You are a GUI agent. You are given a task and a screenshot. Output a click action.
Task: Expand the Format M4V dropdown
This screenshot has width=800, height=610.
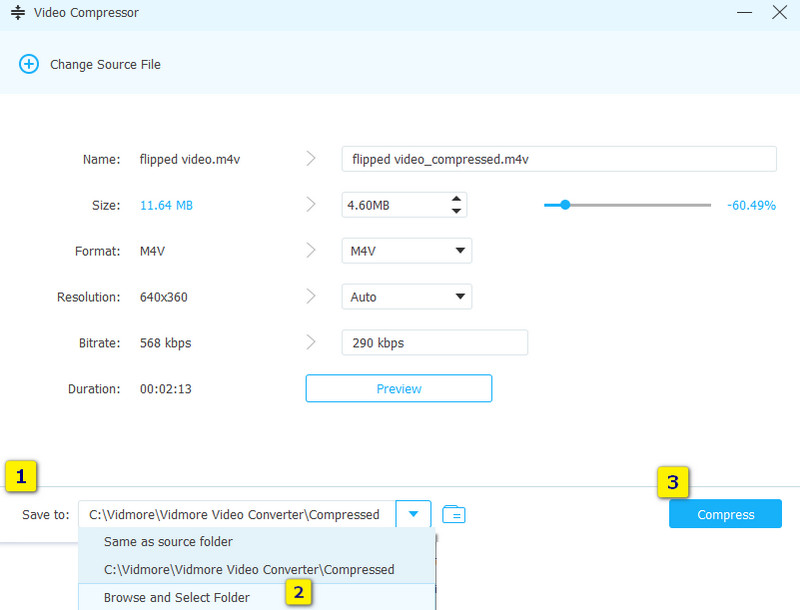[x=460, y=251]
